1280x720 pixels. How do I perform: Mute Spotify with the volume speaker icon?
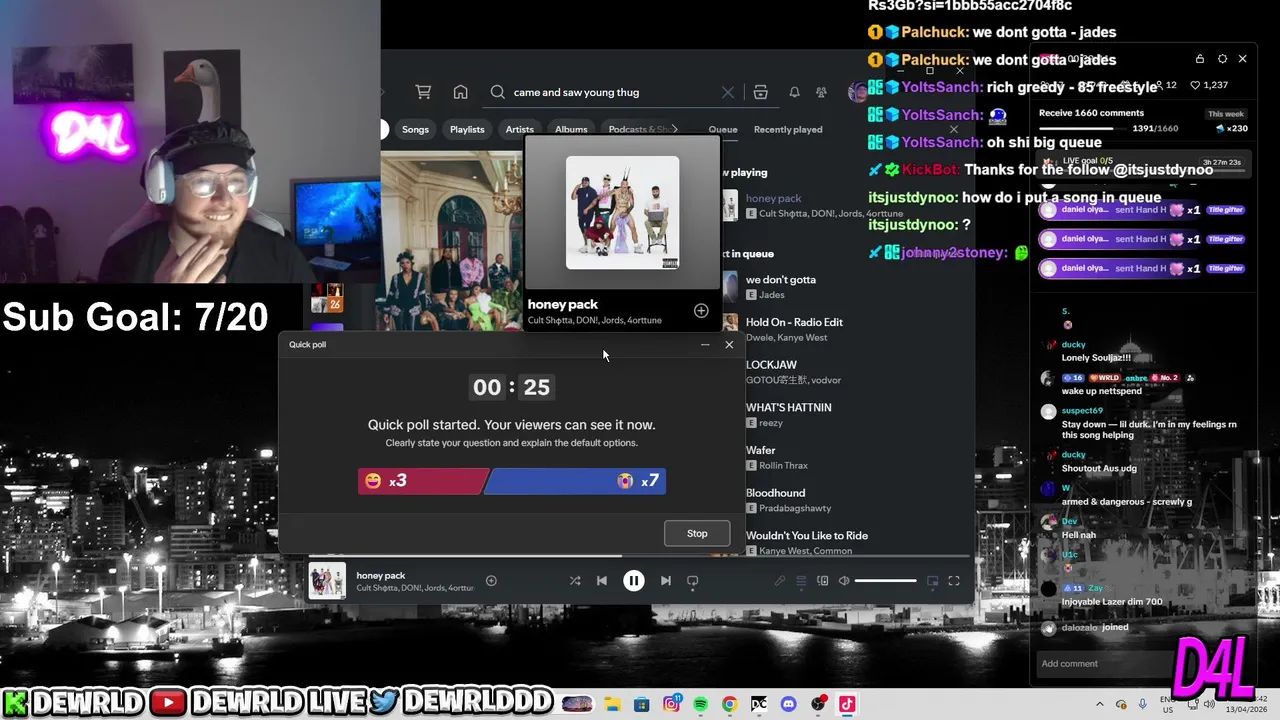pos(844,581)
